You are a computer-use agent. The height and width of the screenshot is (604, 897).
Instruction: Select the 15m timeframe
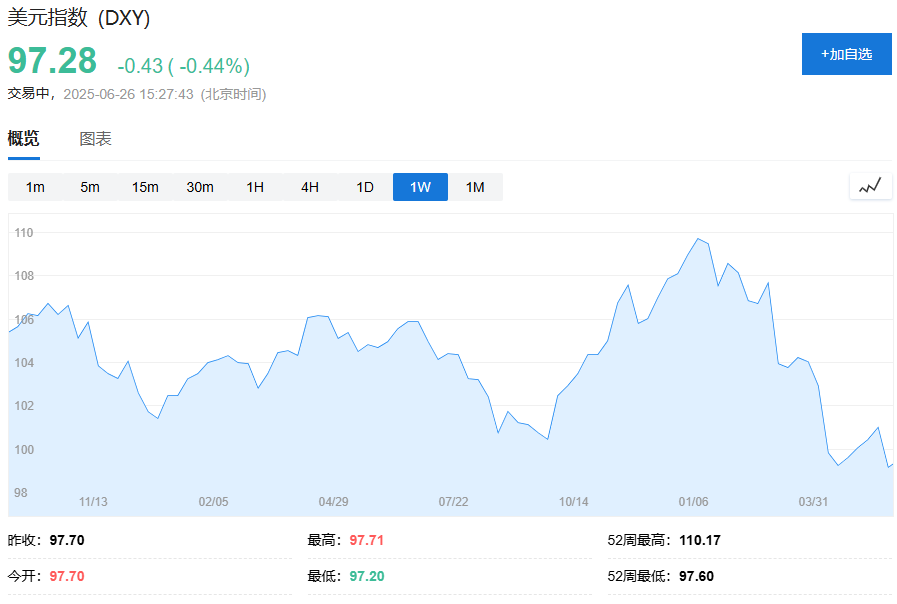click(x=145, y=187)
